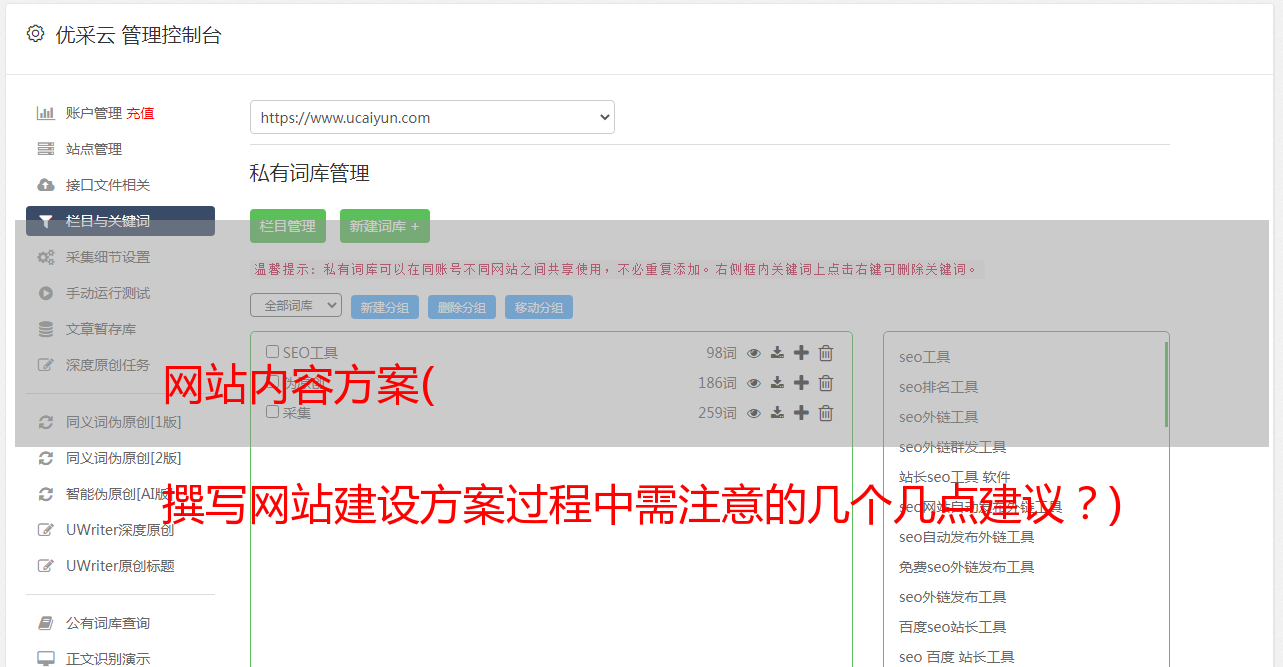The width and height of the screenshot is (1283, 667).
Task: Open UWriter原创标题 in sidebar
Action: click(120, 566)
